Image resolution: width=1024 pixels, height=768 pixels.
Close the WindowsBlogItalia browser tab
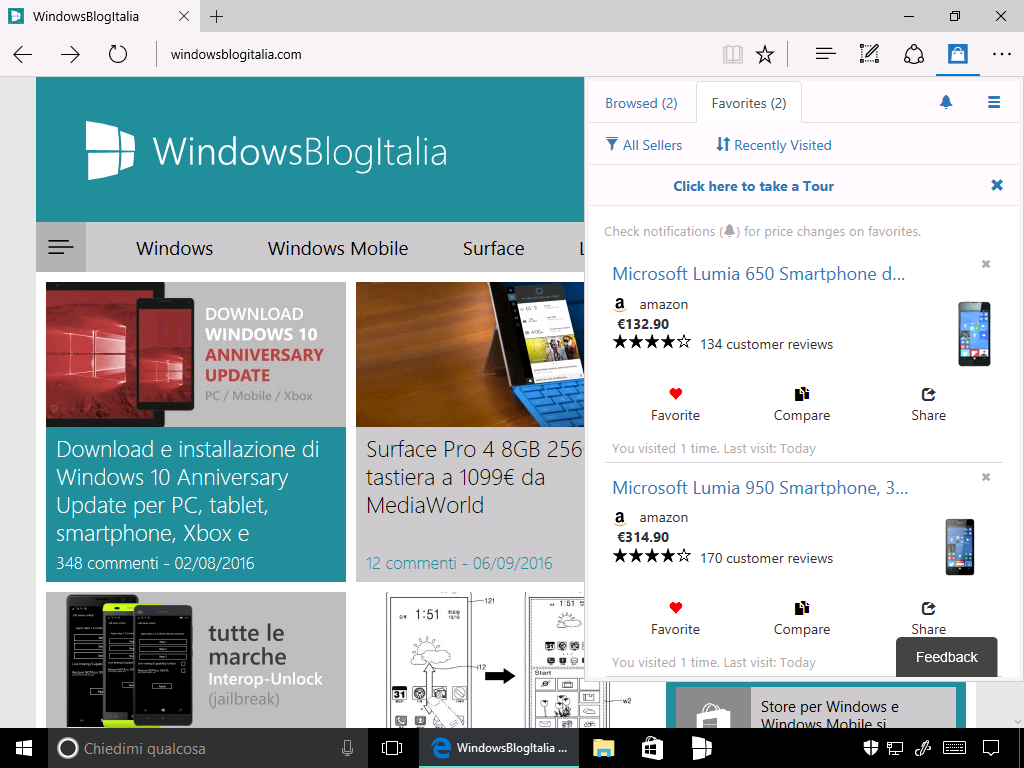pos(184,16)
